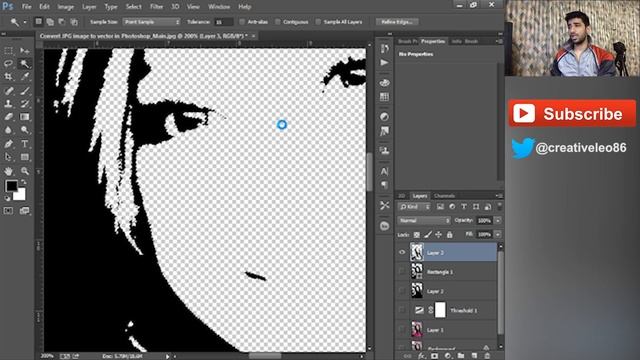
Task: Open the Swatches grid panel icon
Action: click(x=384, y=97)
